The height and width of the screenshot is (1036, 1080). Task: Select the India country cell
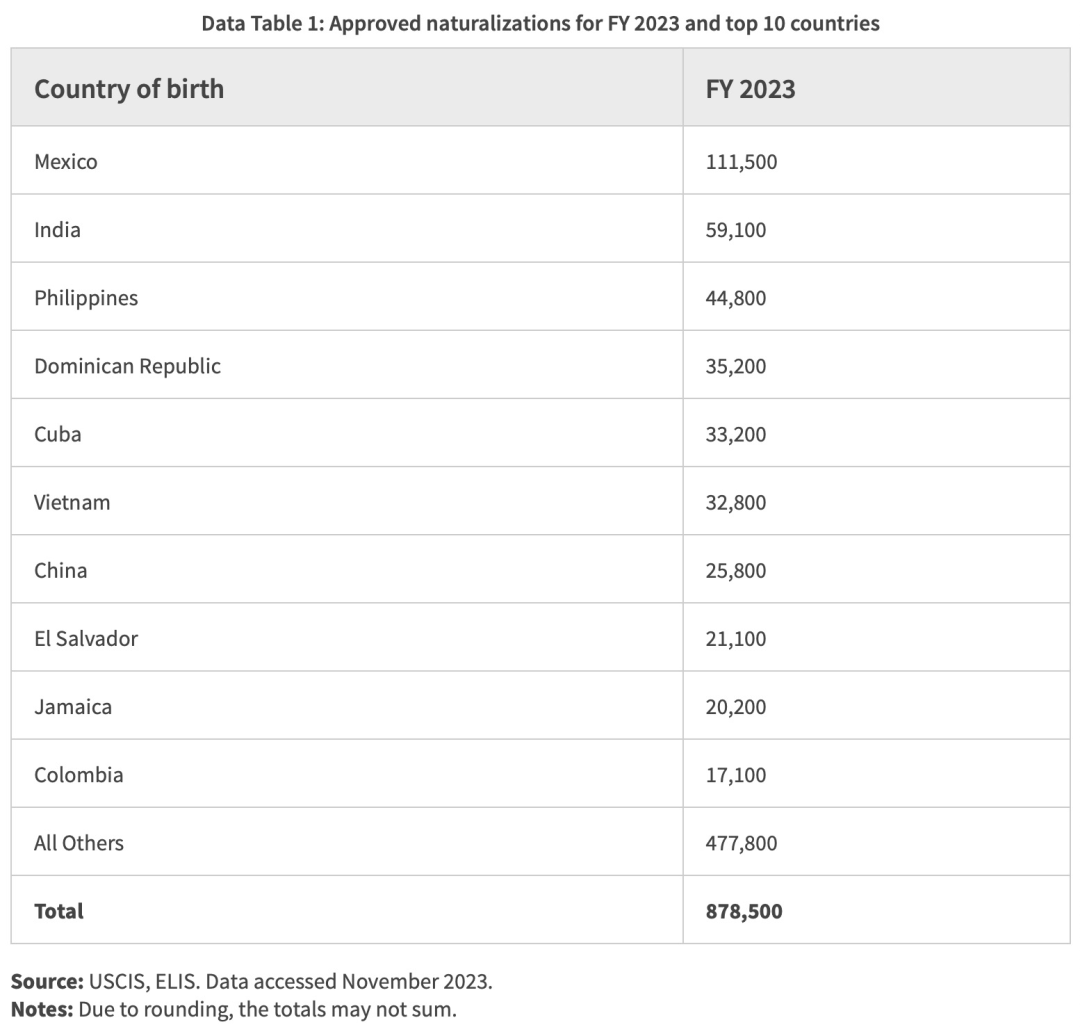click(x=57, y=230)
